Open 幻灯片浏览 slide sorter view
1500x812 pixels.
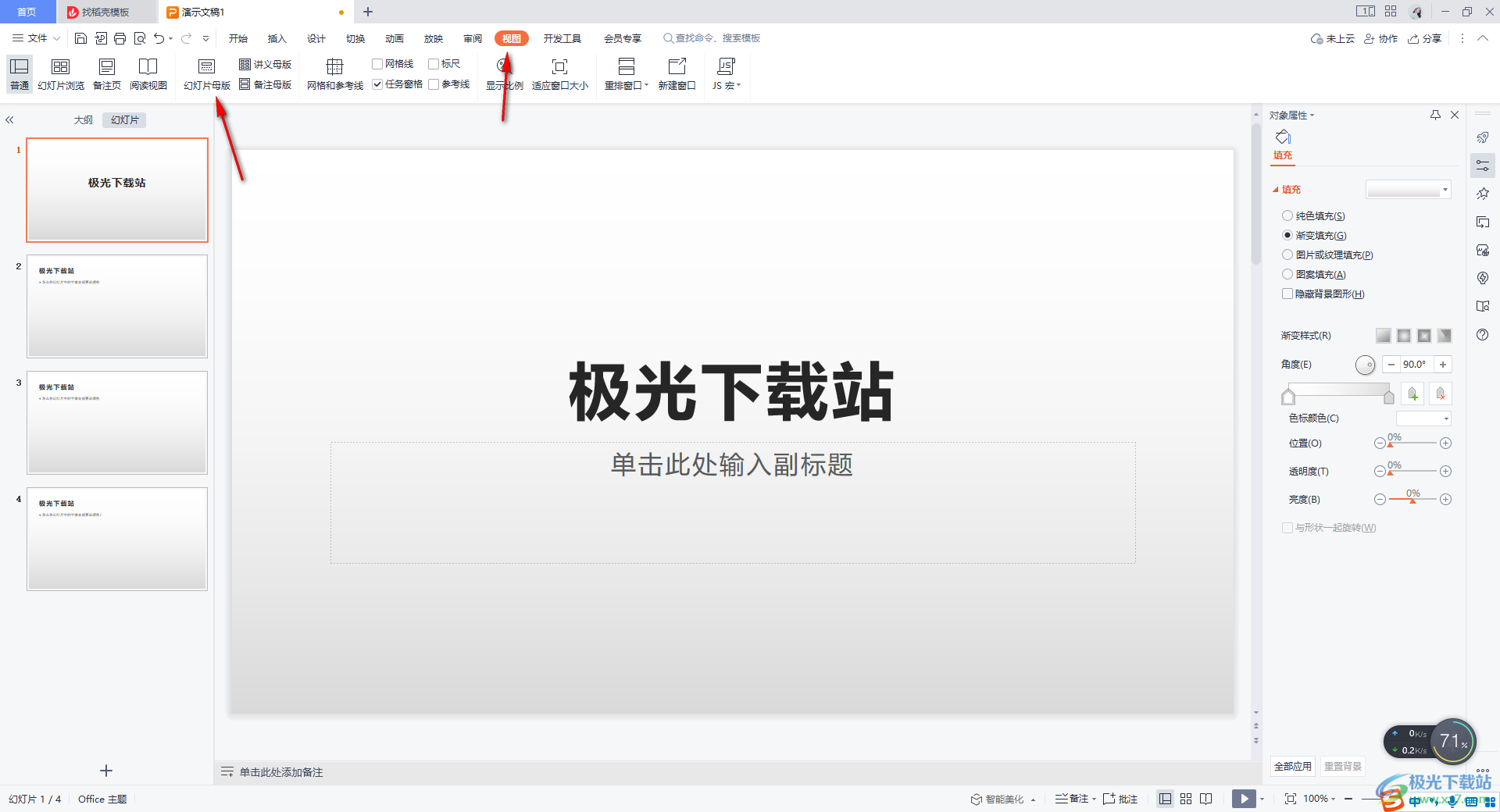(61, 74)
